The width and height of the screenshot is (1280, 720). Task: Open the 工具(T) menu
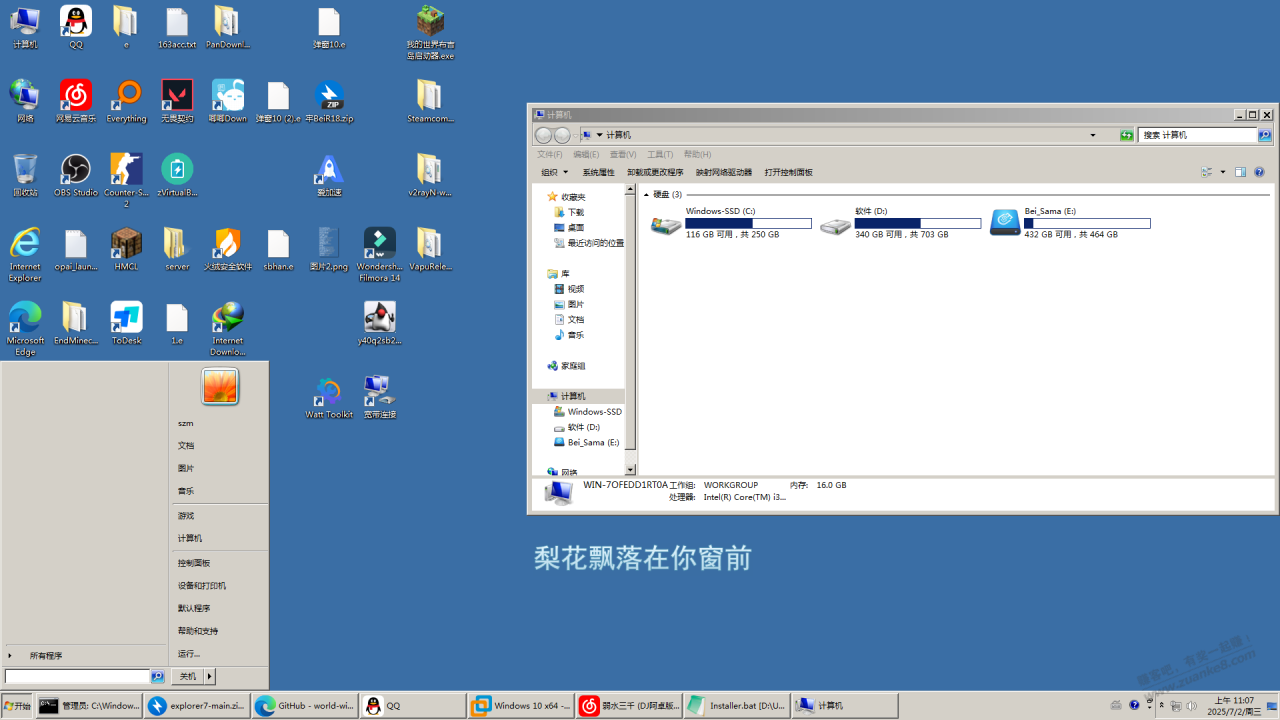(x=660, y=154)
